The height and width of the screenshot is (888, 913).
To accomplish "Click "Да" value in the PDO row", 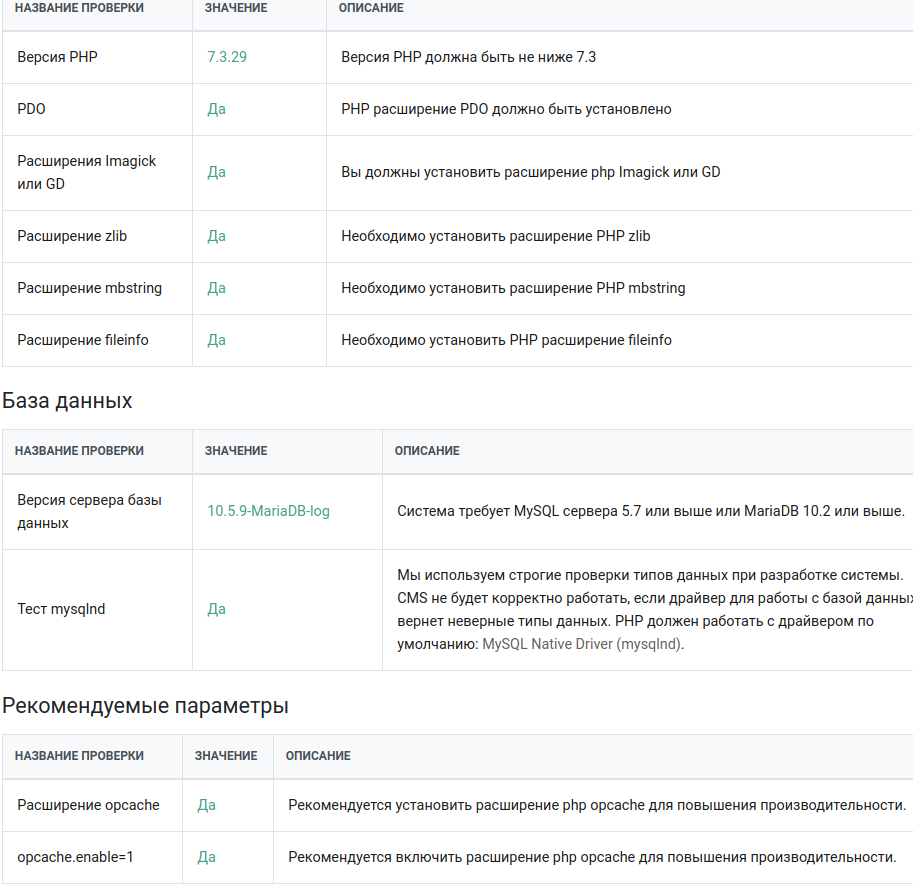I will [216, 109].
